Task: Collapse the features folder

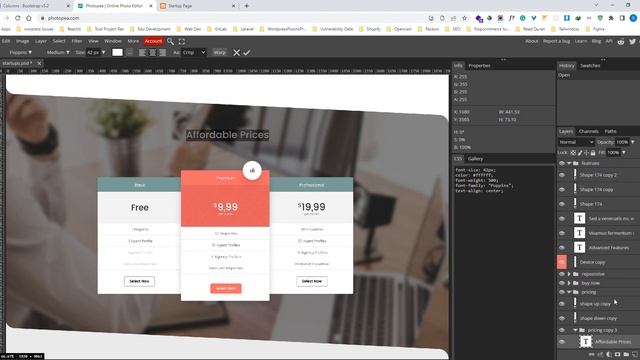Action: click(x=569, y=163)
